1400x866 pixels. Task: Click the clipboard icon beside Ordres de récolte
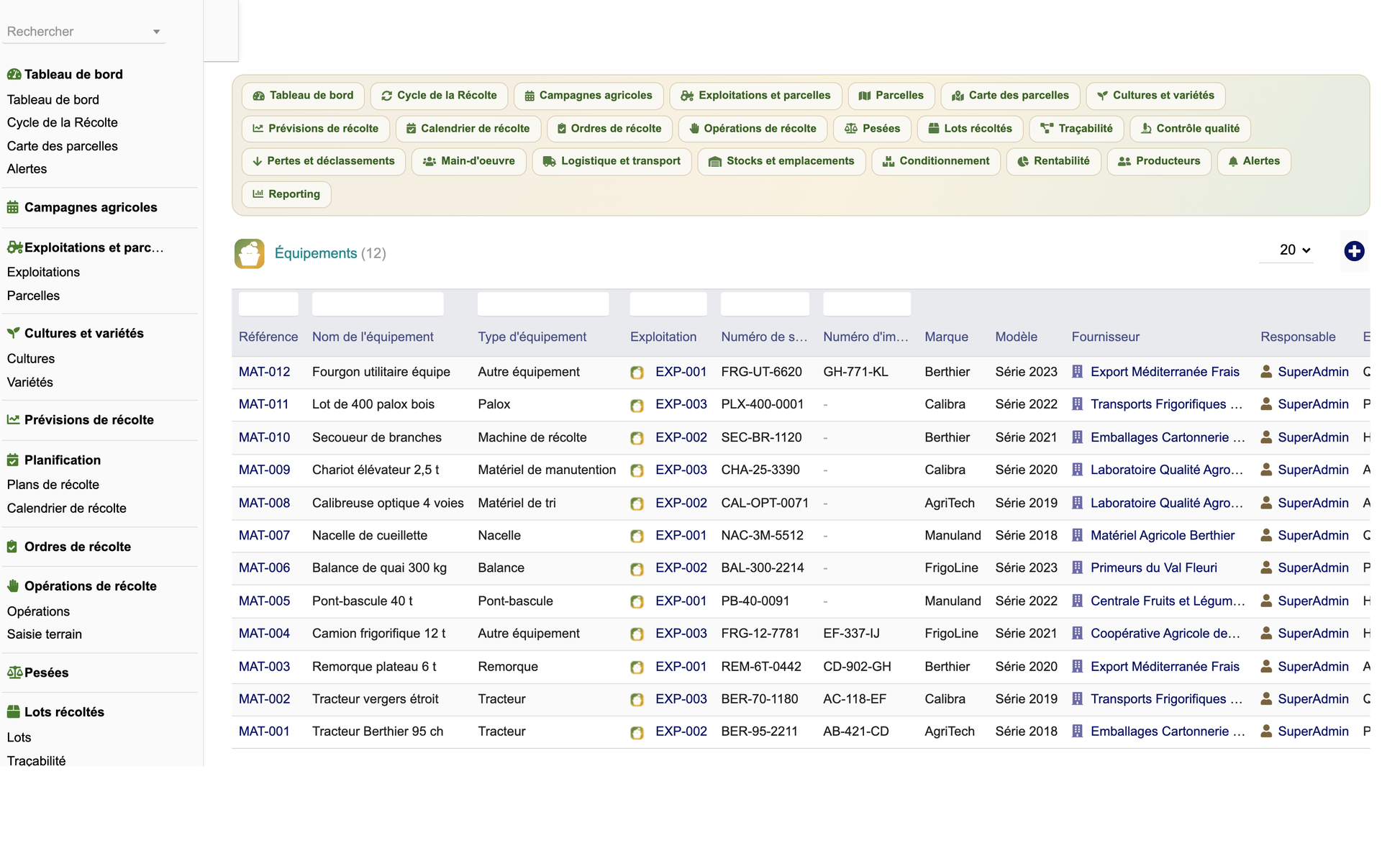tap(12, 547)
